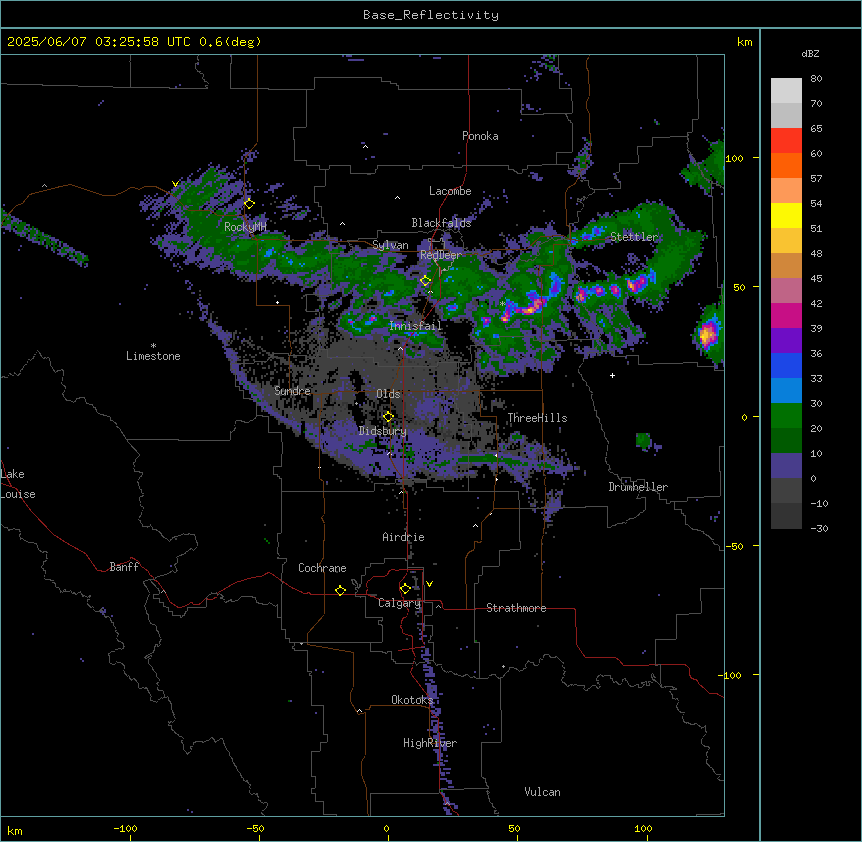Click the intense storm cell east of Stettler

tap(707, 333)
